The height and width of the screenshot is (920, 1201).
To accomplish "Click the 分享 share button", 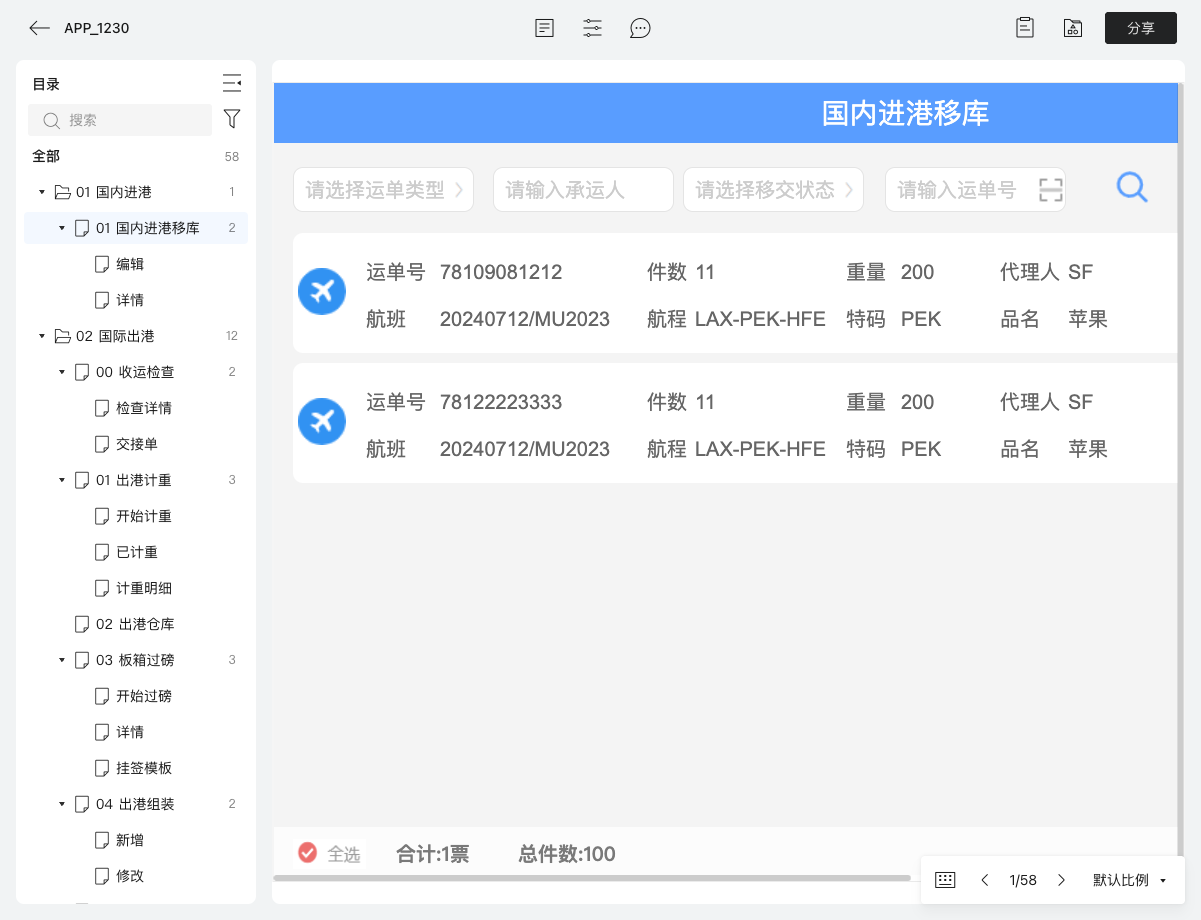I will (1140, 28).
